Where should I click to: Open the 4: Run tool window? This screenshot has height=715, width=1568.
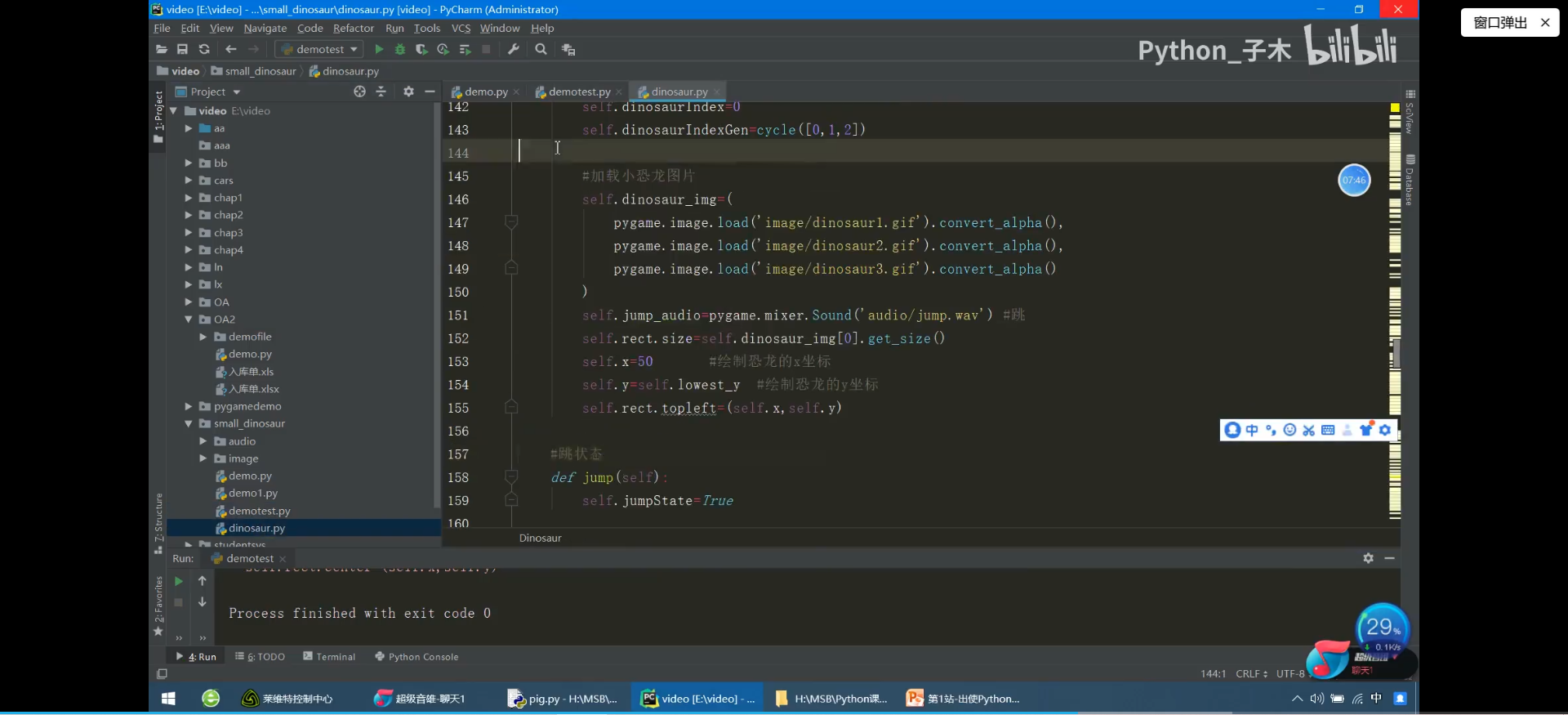tap(196, 656)
